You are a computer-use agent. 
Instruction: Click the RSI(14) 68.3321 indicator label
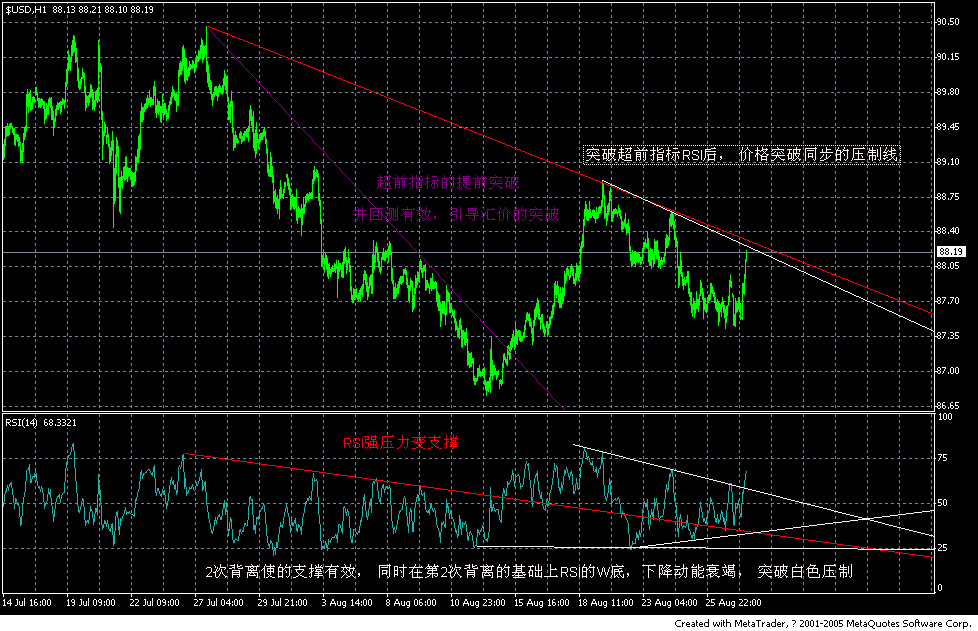41,423
